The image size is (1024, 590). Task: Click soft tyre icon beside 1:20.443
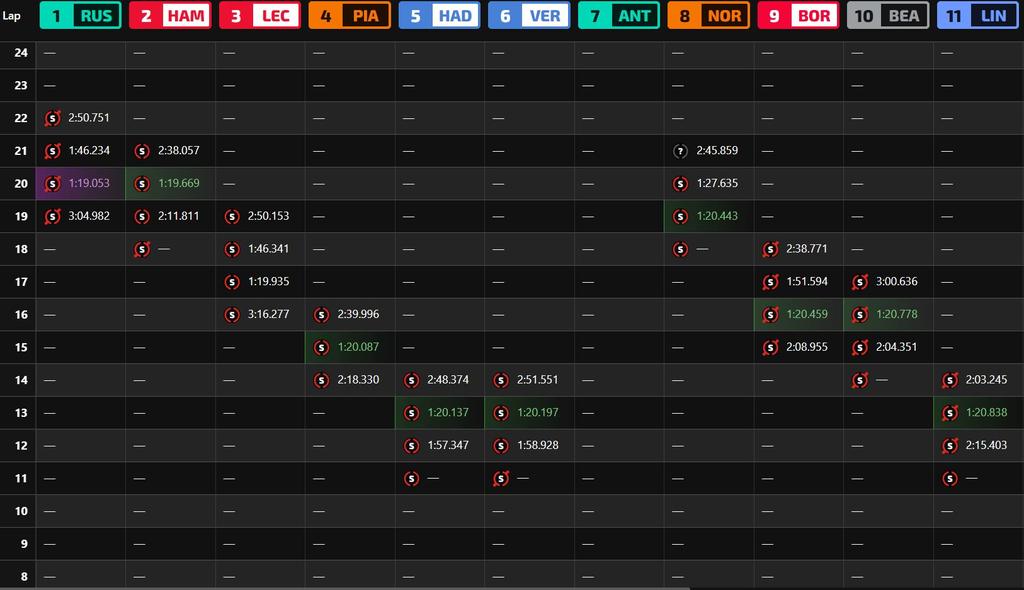(680, 216)
